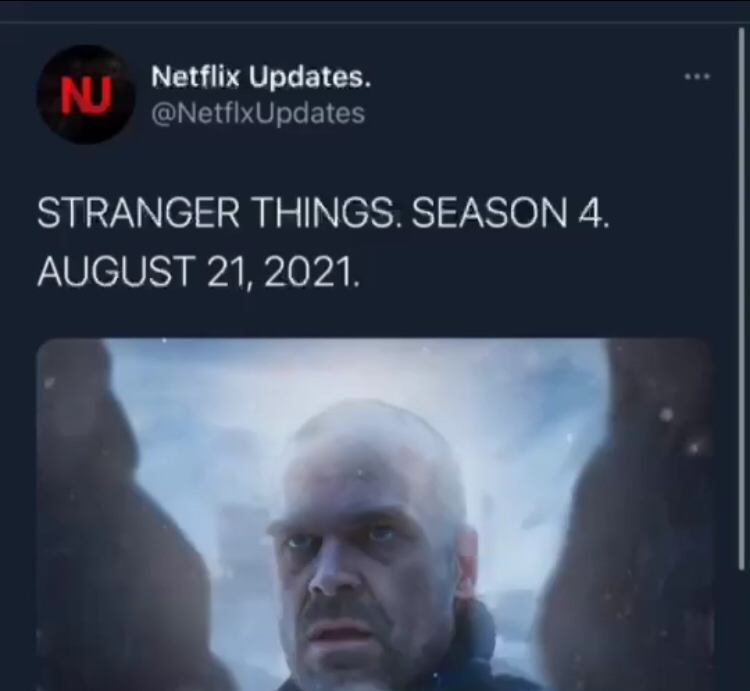Open the NU profile avatar

pyautogui.click(x=86, y=95)
